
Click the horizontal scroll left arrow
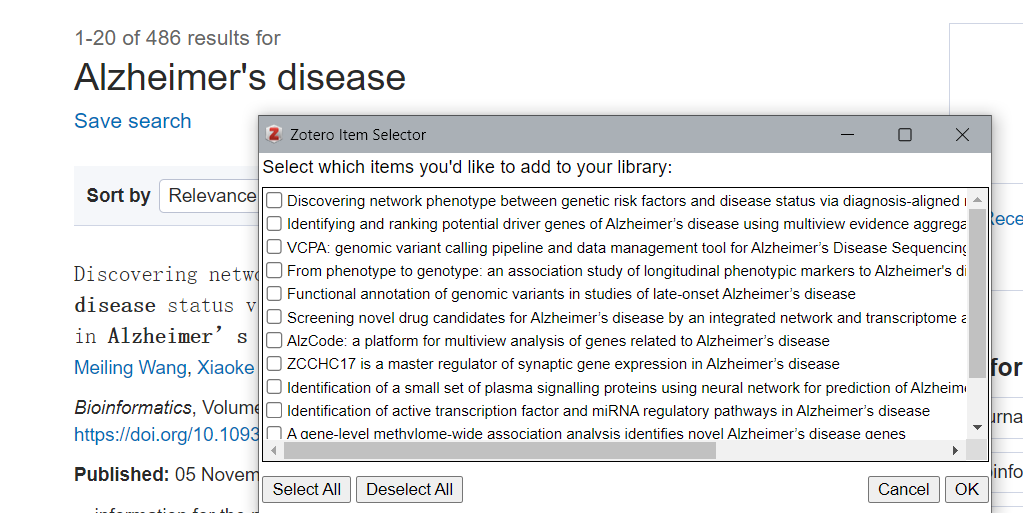[274, 450]
